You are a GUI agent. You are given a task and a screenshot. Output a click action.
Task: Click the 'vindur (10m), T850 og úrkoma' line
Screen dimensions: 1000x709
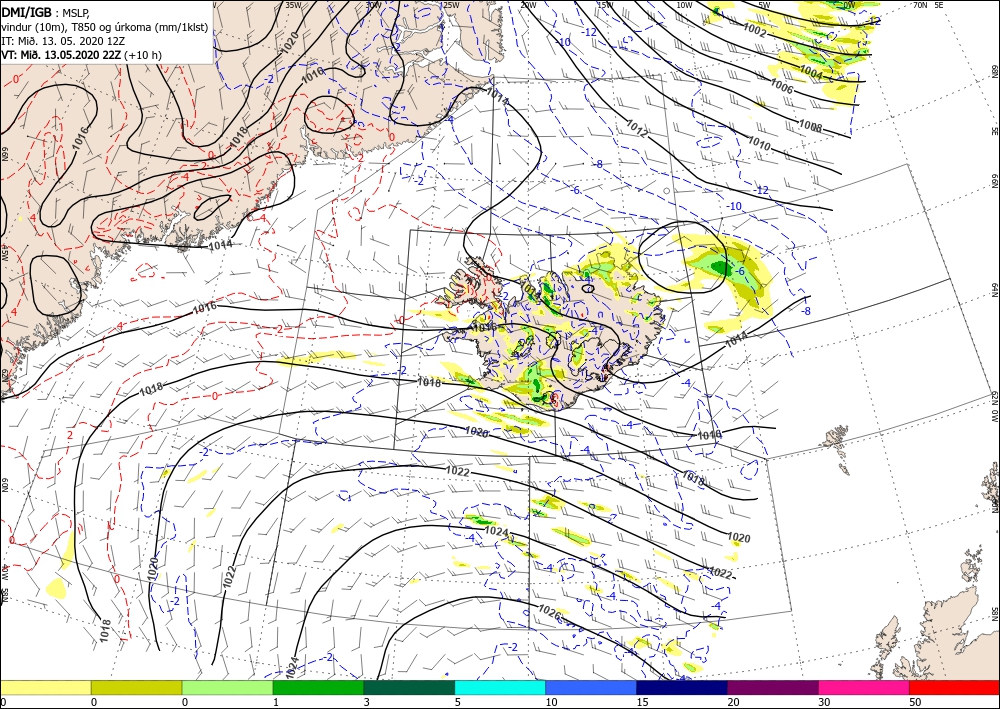click(x=105, y=27)
